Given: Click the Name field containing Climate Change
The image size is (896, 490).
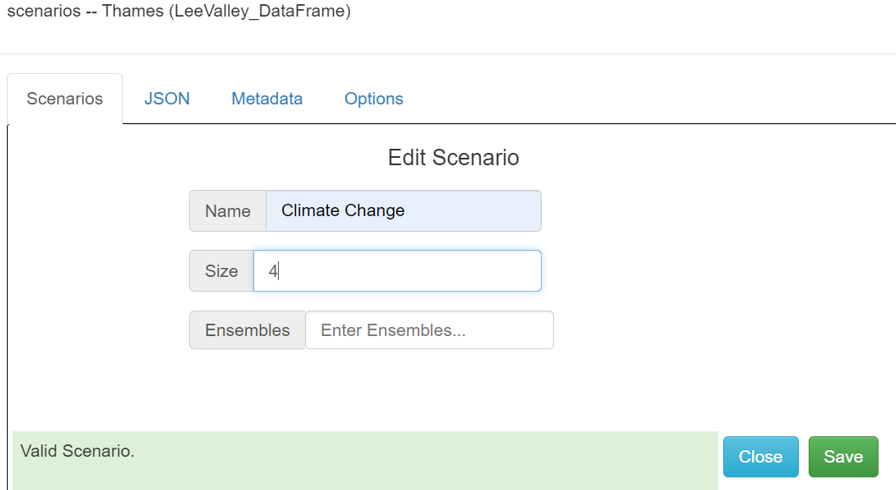Looking at the screenshot, I should pos(403,211).
